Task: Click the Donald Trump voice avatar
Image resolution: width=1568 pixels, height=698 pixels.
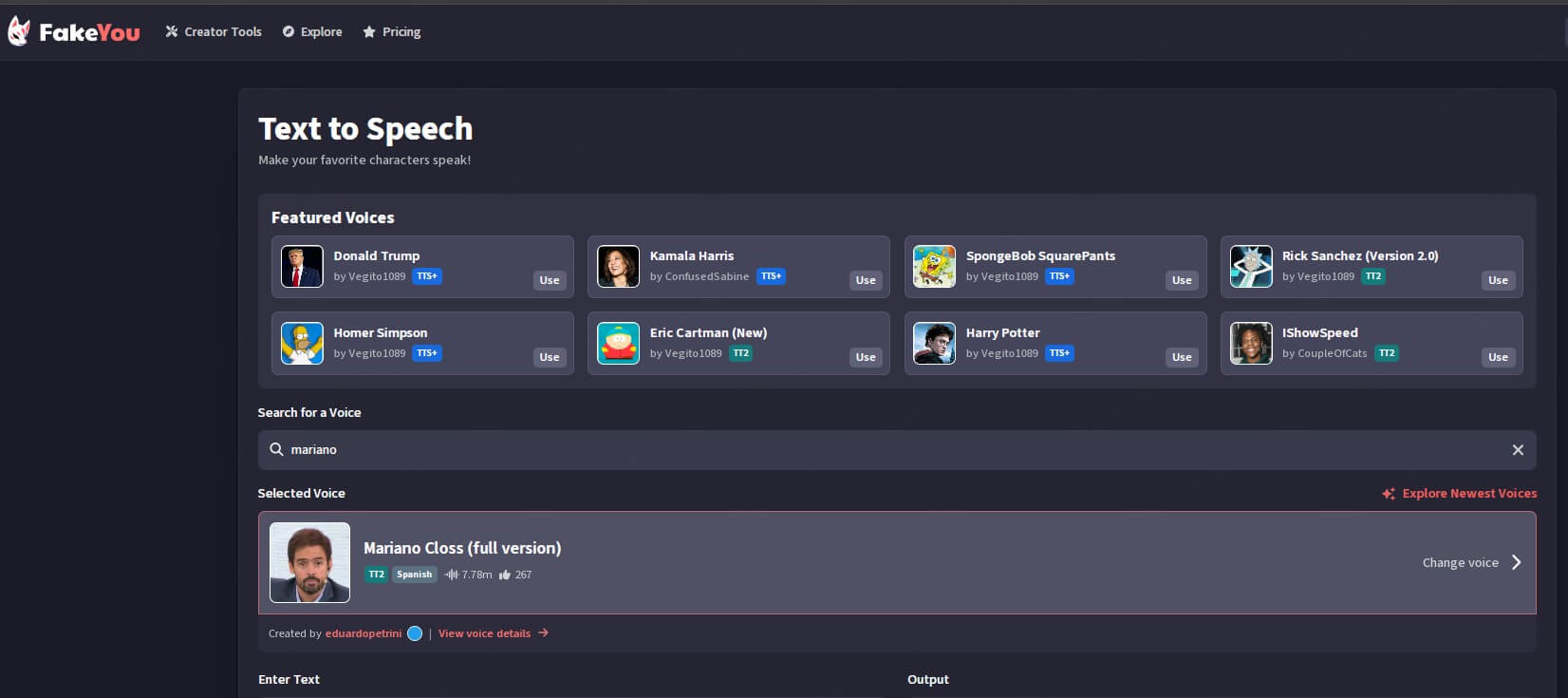Action: [x=302, y=266]
